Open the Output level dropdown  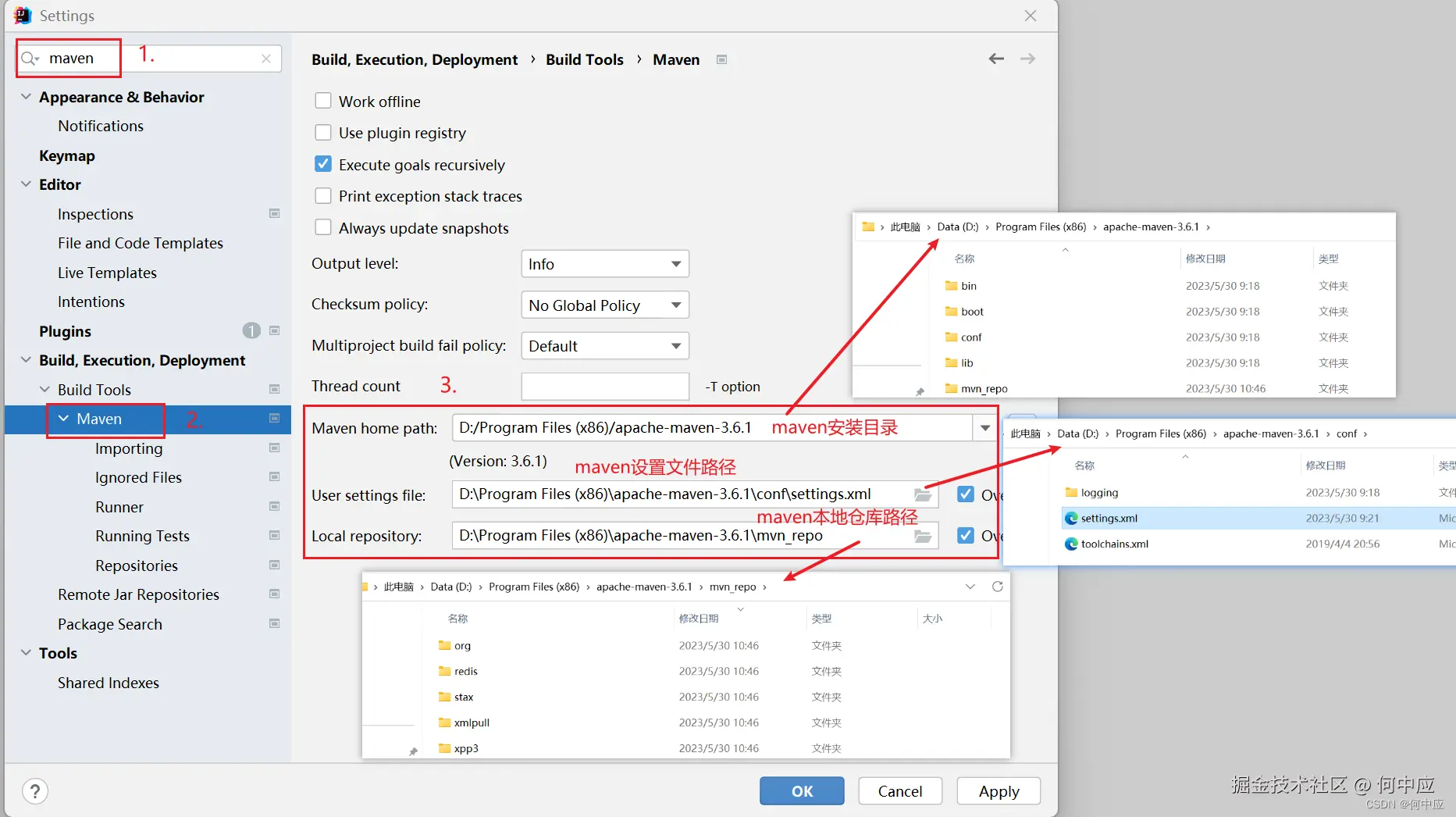point(605,264)
